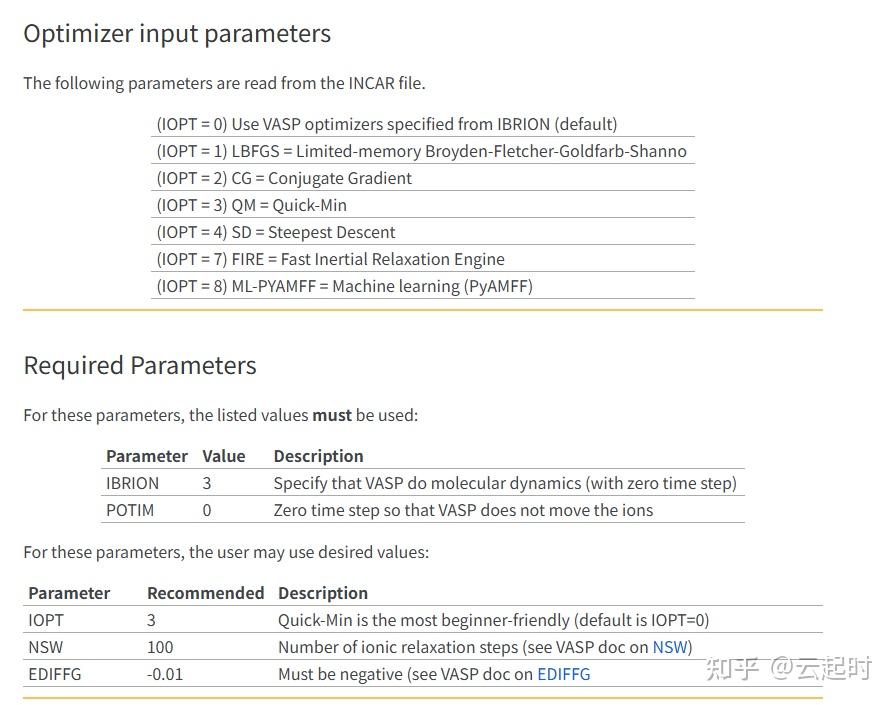Click the Optimizer input parameters heading
The image size is (895, 705).
point(177,34)
